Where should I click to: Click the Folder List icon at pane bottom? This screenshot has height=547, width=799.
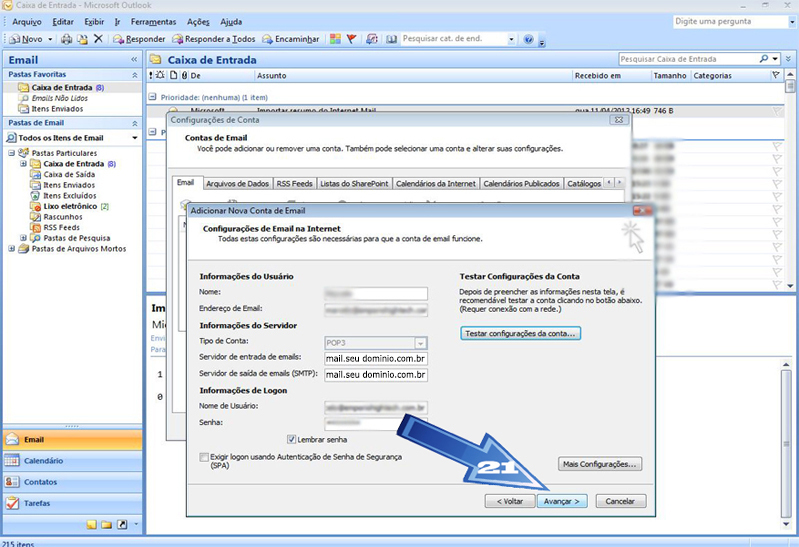[x=106, y=525]
